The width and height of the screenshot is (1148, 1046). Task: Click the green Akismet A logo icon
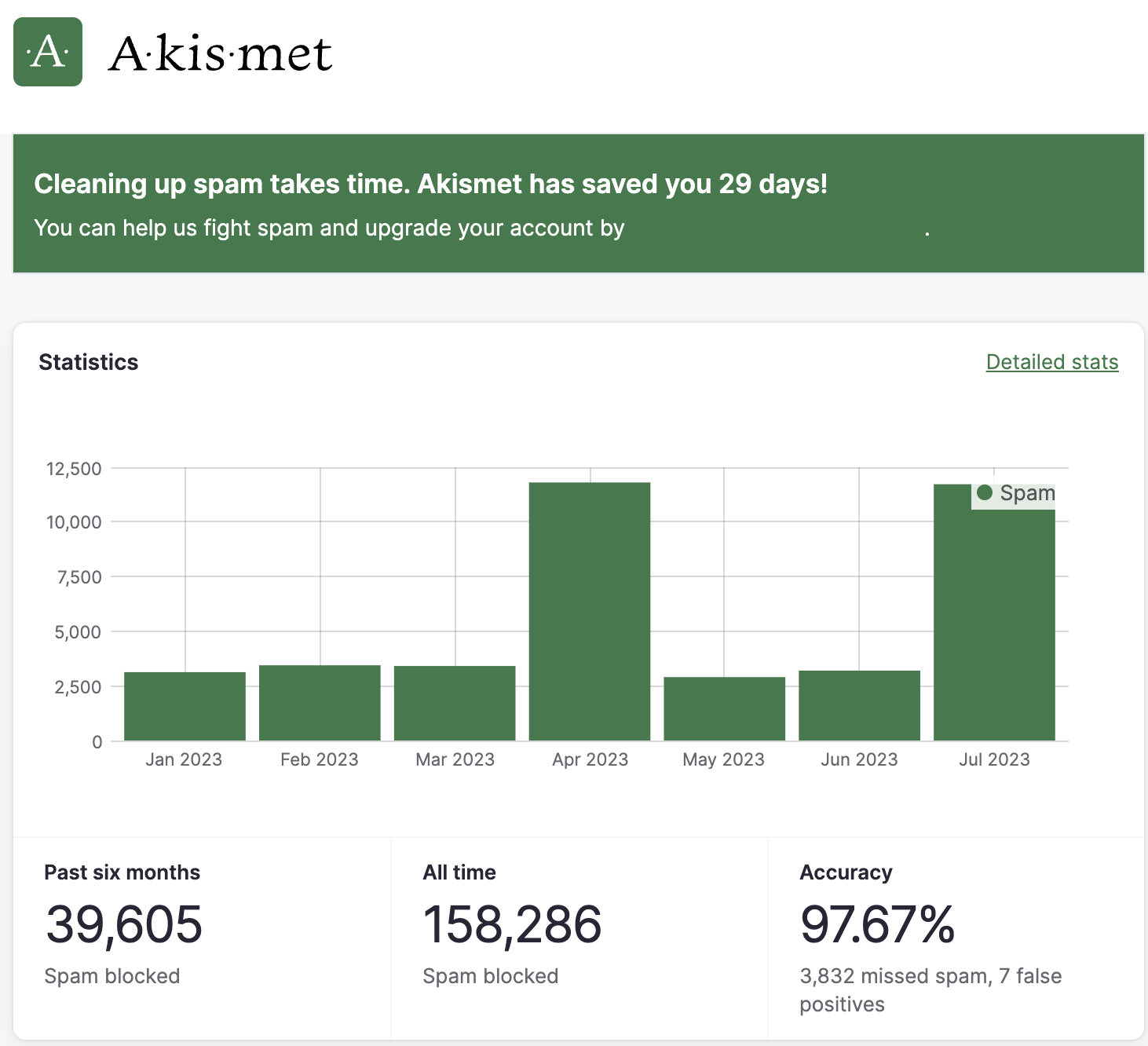(x=48, y=52)
